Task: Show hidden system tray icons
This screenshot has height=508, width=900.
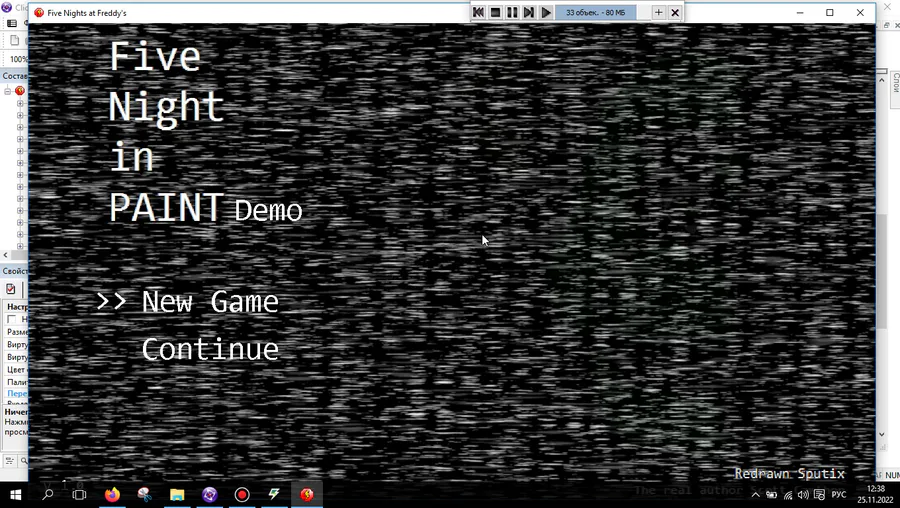Action: (x=755, y=495)
